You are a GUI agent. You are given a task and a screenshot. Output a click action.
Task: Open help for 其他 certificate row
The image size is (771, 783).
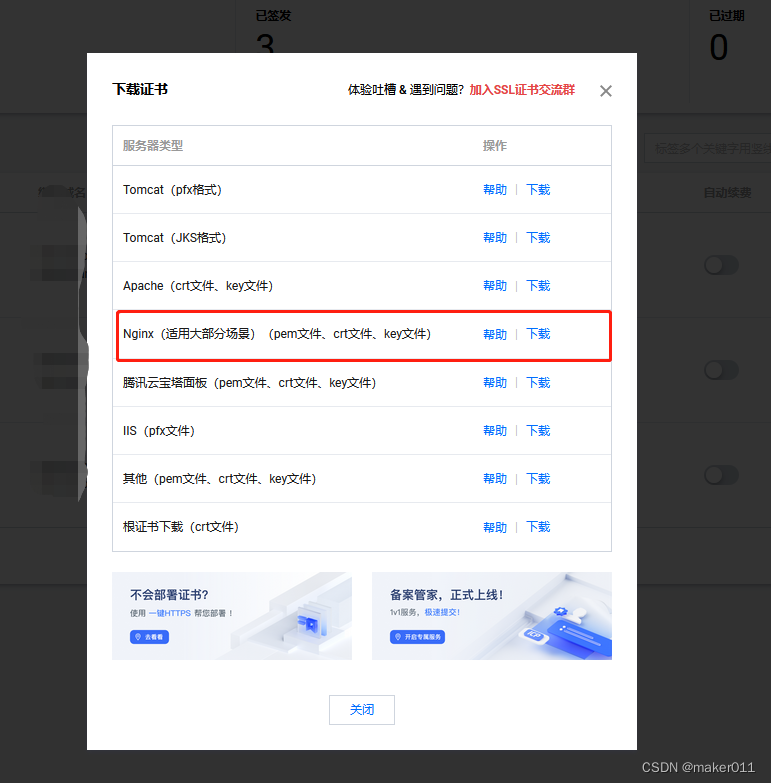coord(495,479)
